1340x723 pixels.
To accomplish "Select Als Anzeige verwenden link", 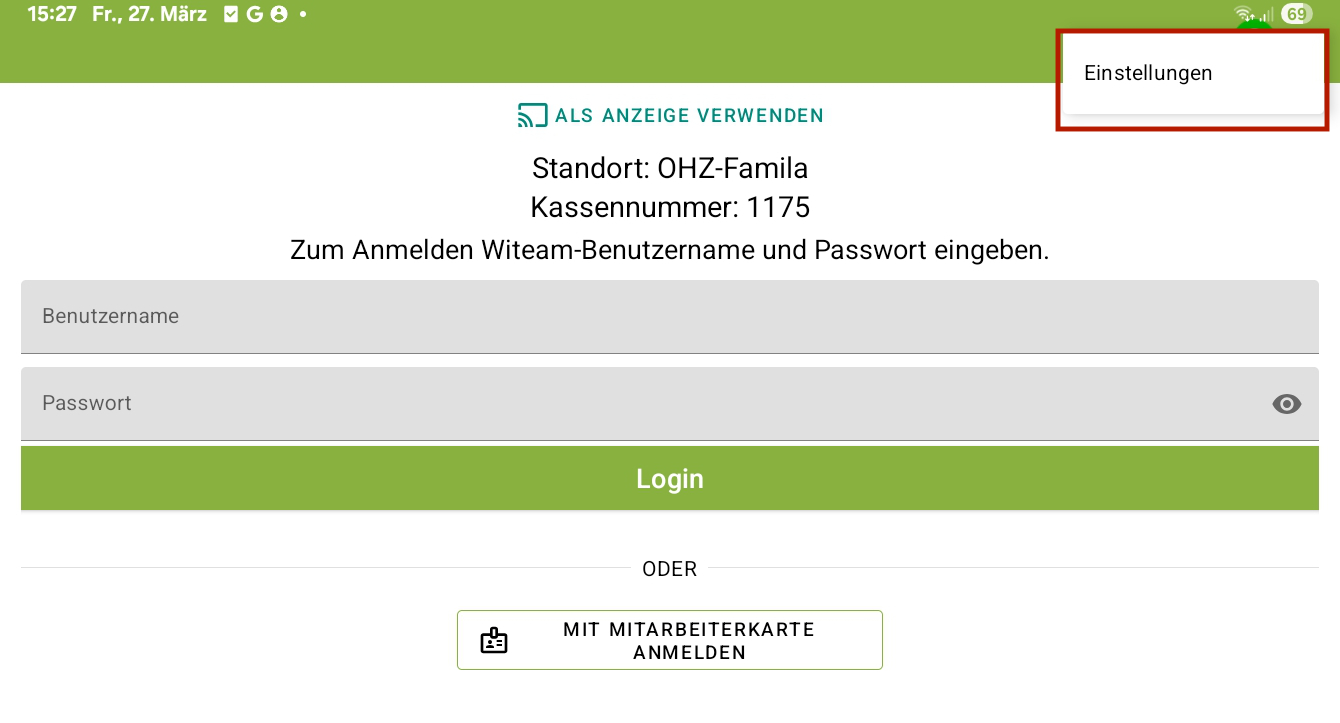I will [x=688, y=116].
